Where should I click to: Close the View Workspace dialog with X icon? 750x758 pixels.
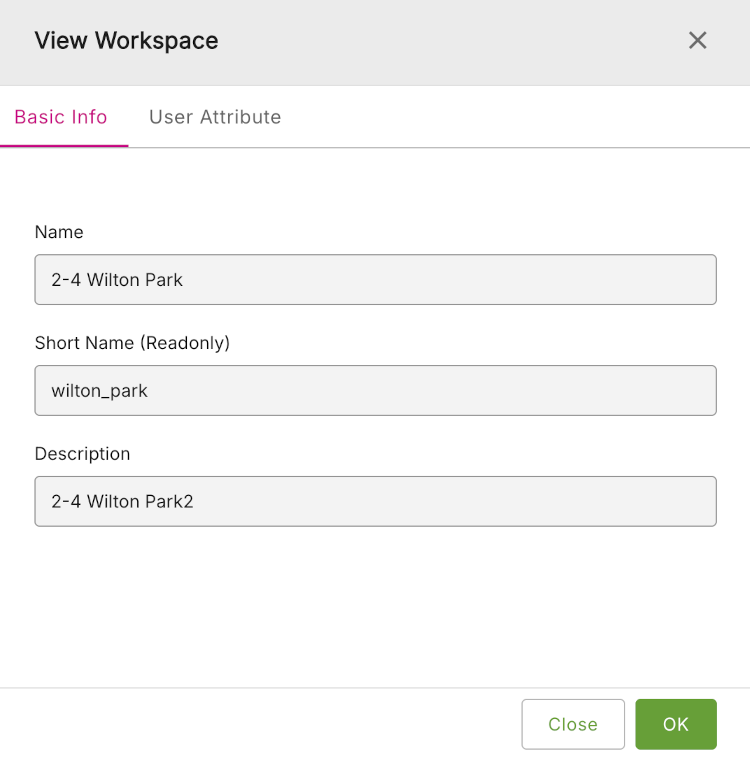pos(697,40)
